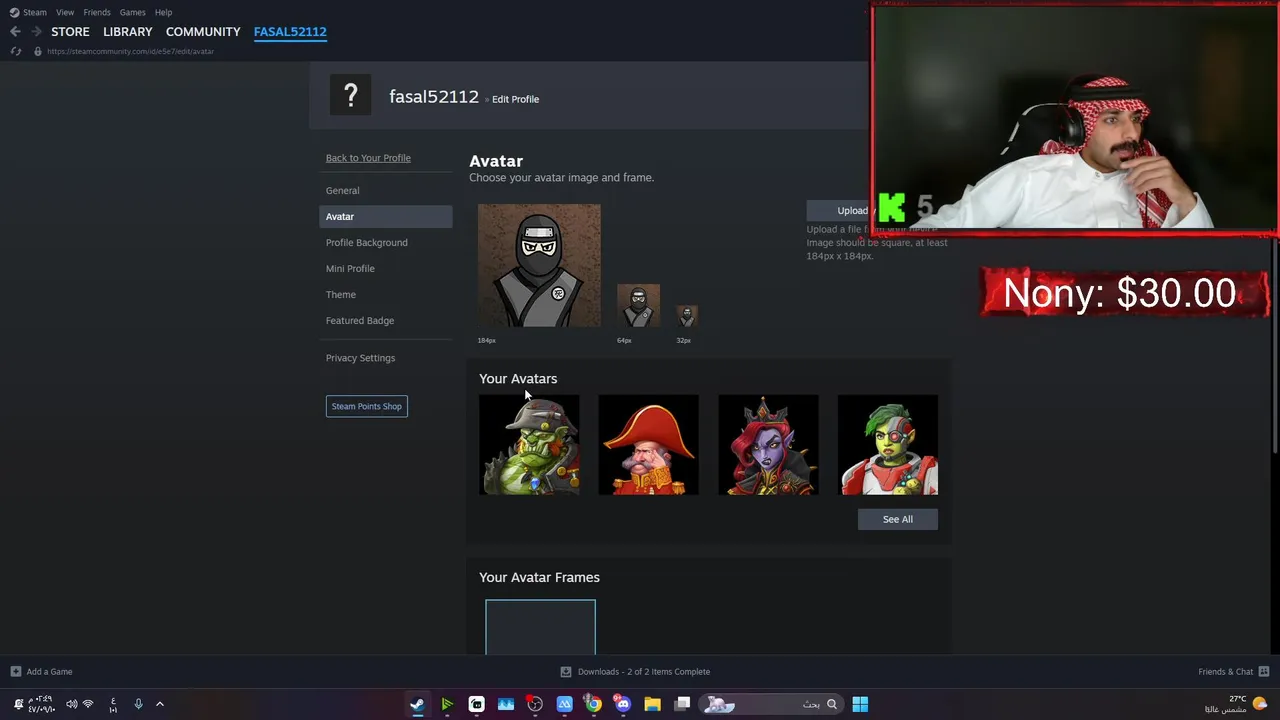
Task: Click the Downloads tray icon
Action: point(565,671)
